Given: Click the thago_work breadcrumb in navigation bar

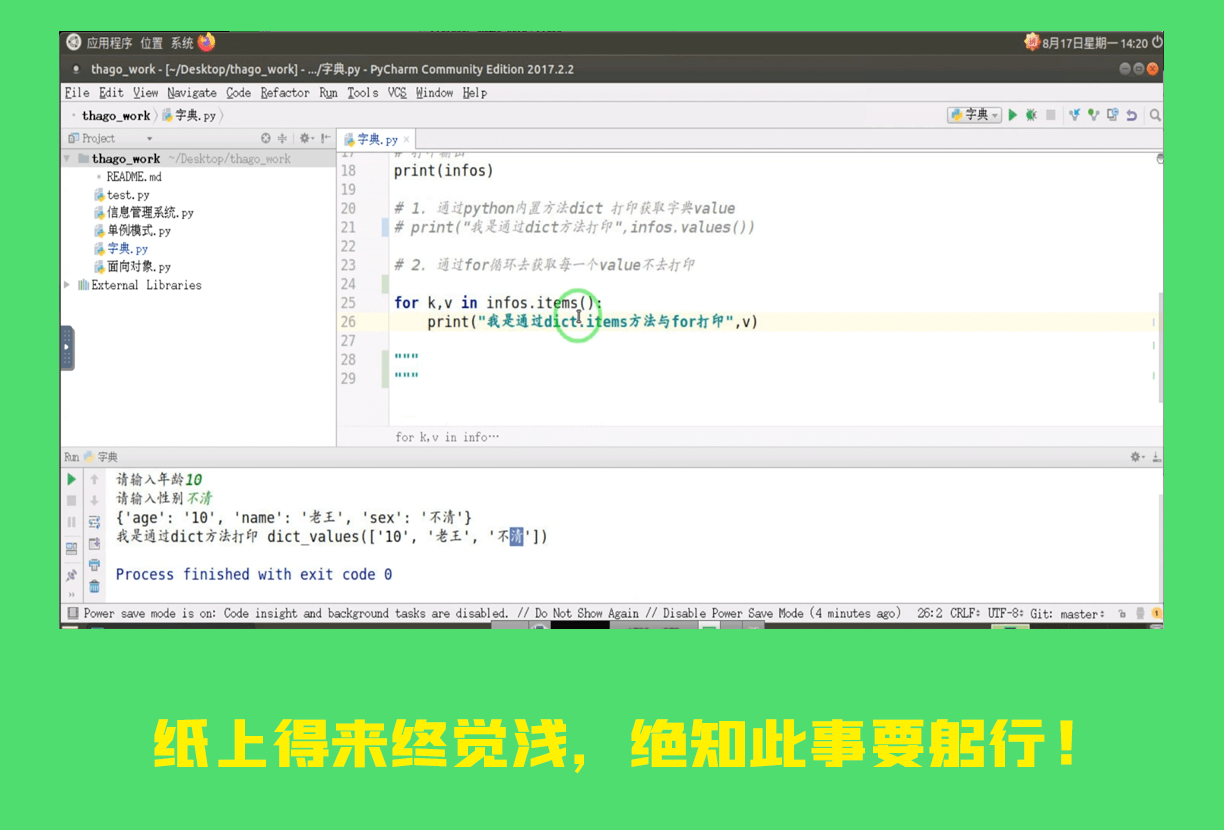Looking at the screenshot, I should pos(116,116).
